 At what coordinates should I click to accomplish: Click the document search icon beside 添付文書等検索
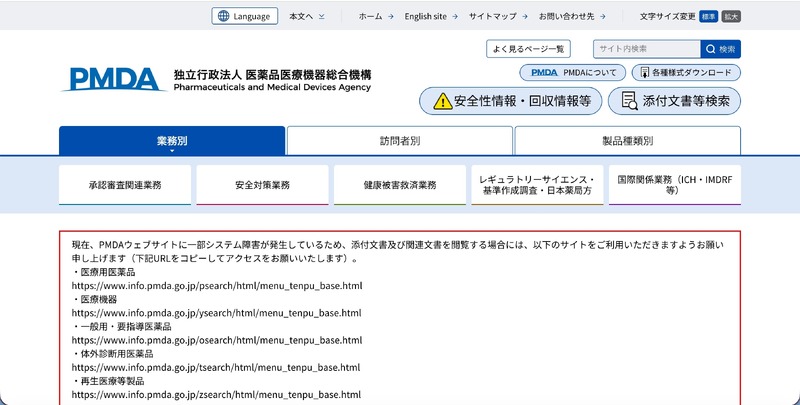630,101
